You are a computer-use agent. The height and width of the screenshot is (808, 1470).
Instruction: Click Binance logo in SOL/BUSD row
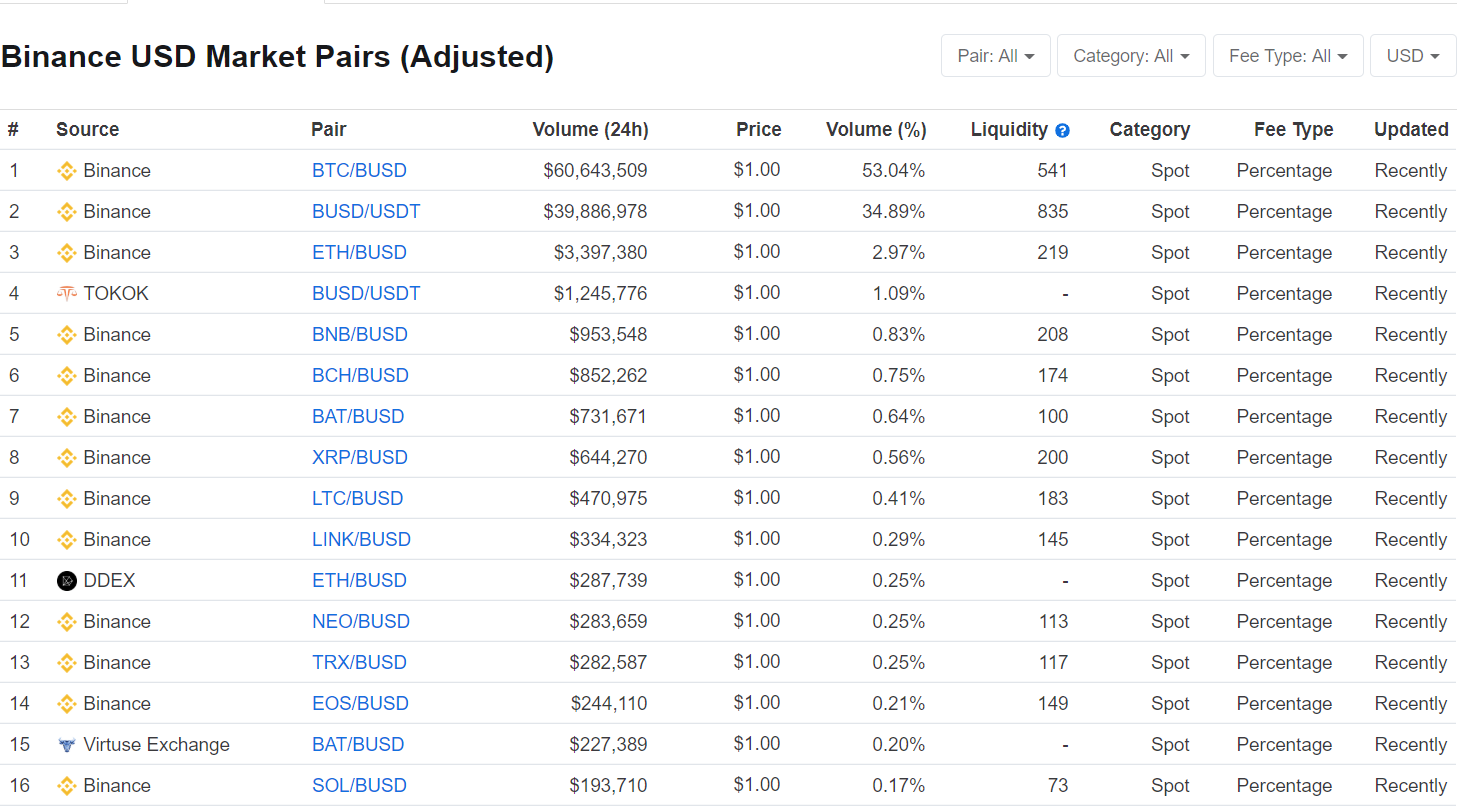pyautogui.click(x=67, y=786)
